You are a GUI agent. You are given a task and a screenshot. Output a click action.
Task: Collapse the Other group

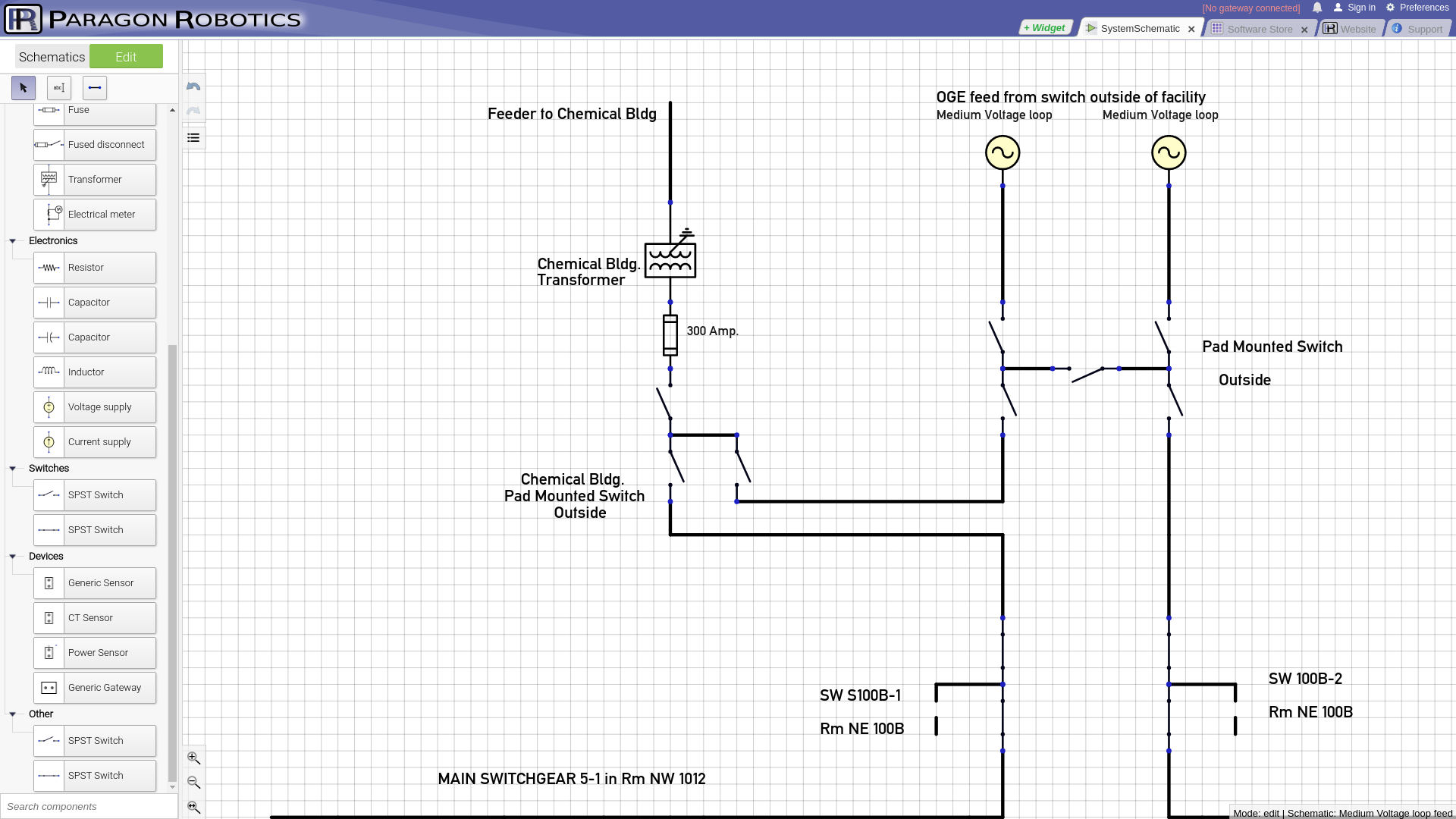click(x=13, y=714)
